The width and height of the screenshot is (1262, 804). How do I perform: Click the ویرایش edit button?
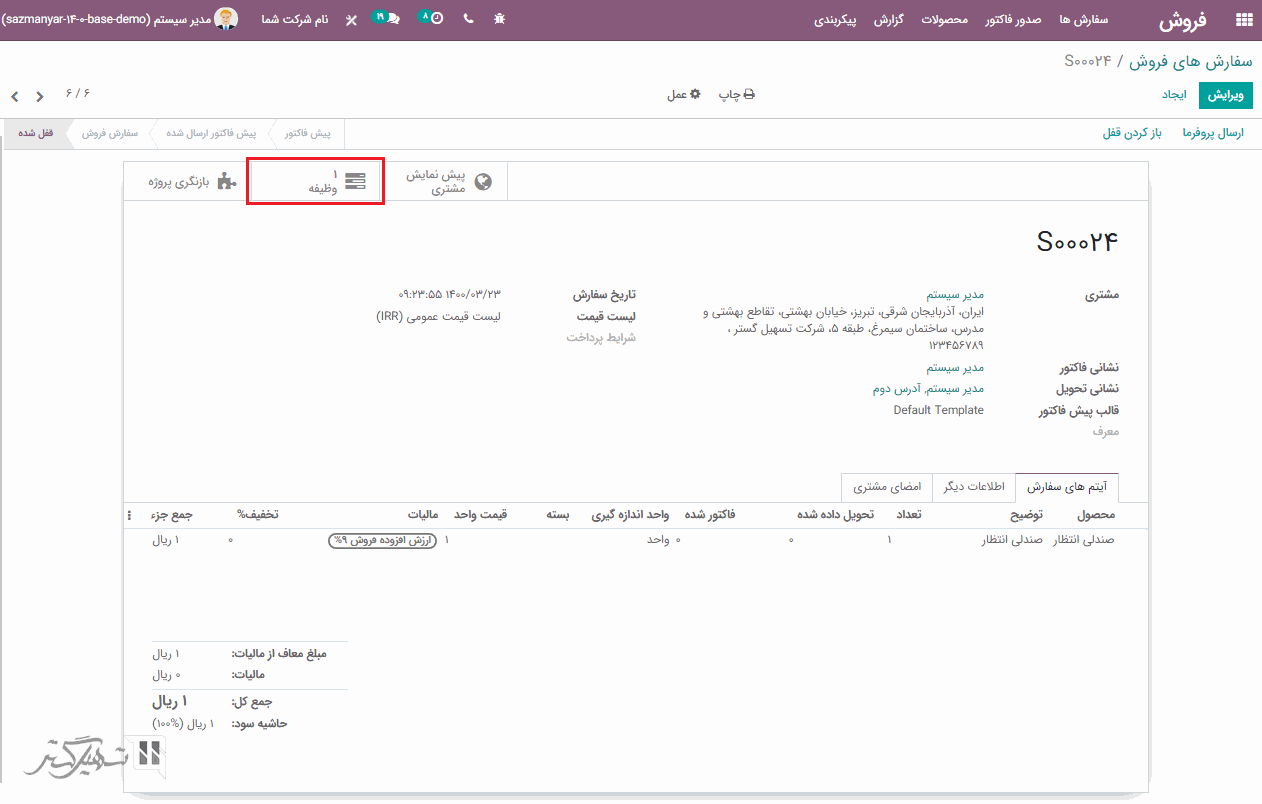[x=1227, y=95]
